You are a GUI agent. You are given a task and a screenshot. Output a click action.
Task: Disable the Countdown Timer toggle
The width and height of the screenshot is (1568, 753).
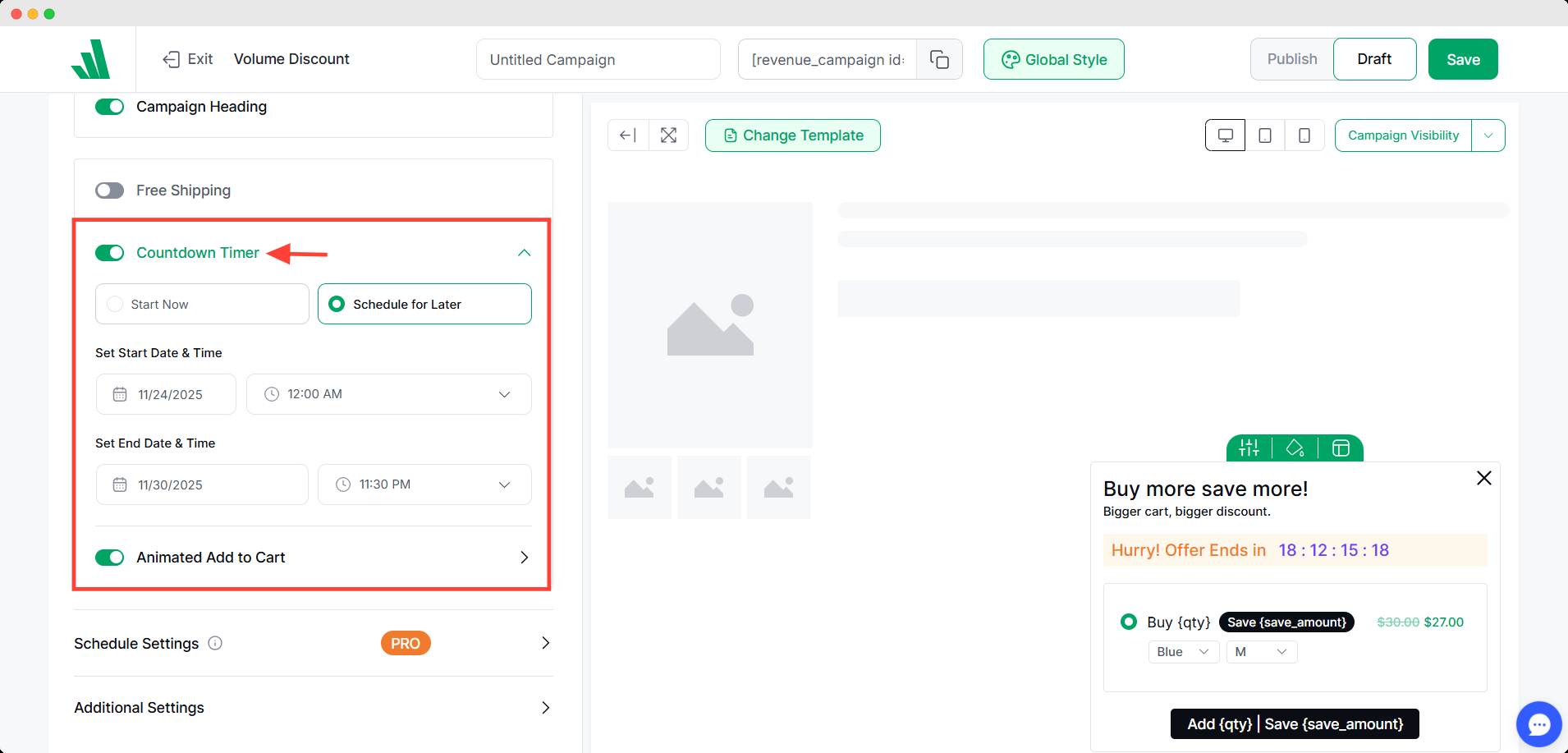[x=109, y=253]
